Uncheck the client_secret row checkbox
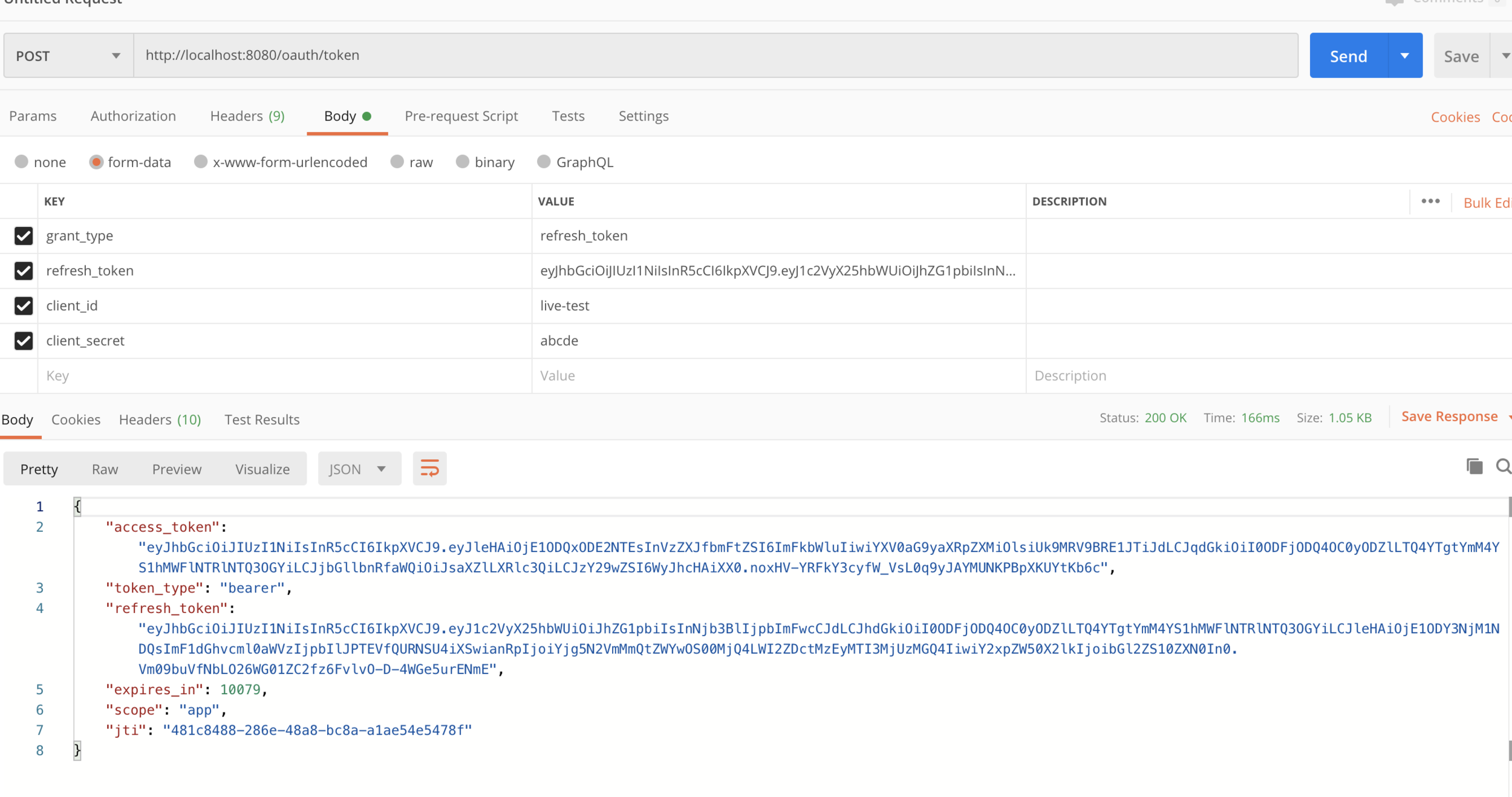Screen dimensions: 1512x797 point(24,341)
